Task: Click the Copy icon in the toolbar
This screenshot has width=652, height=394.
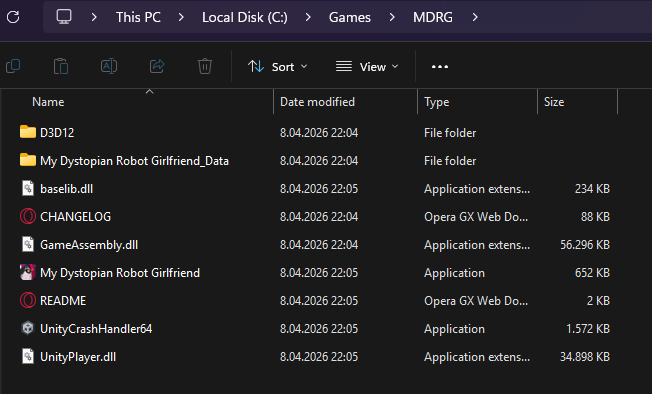Action: click(x=13, y=66)
